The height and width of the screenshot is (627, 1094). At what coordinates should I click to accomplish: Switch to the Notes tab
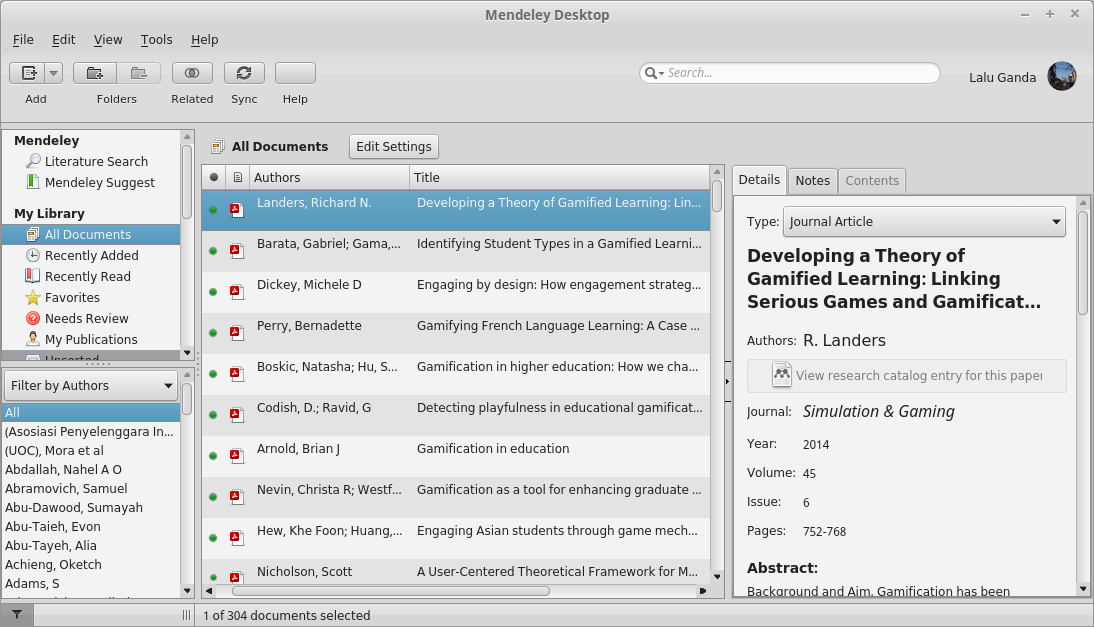tap(812, 180)
